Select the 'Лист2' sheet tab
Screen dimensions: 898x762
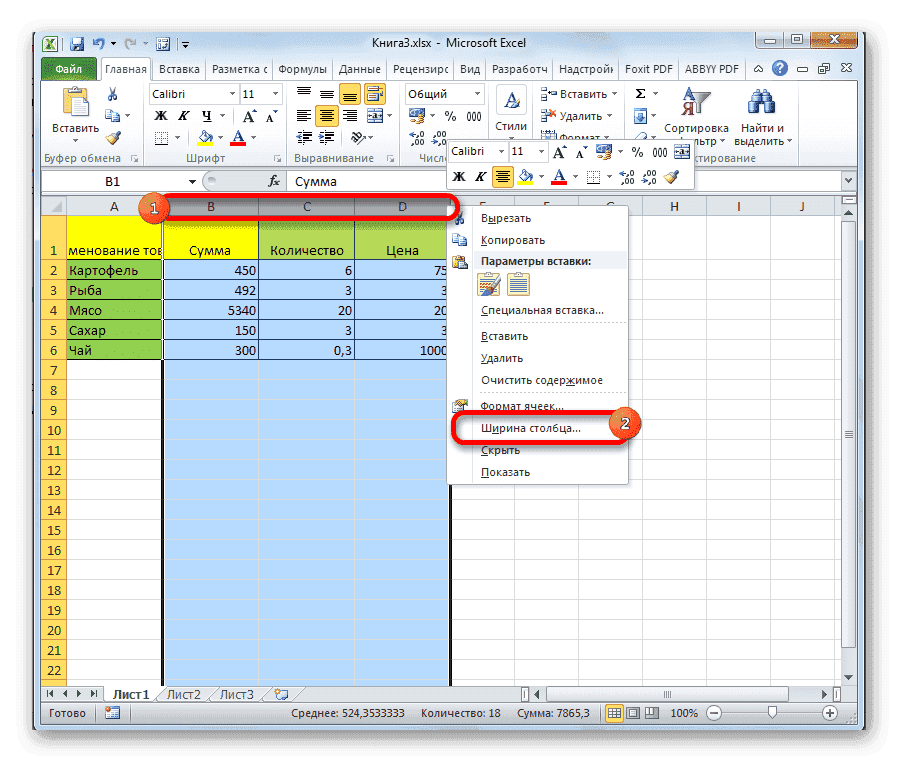(x=183, y=694)
